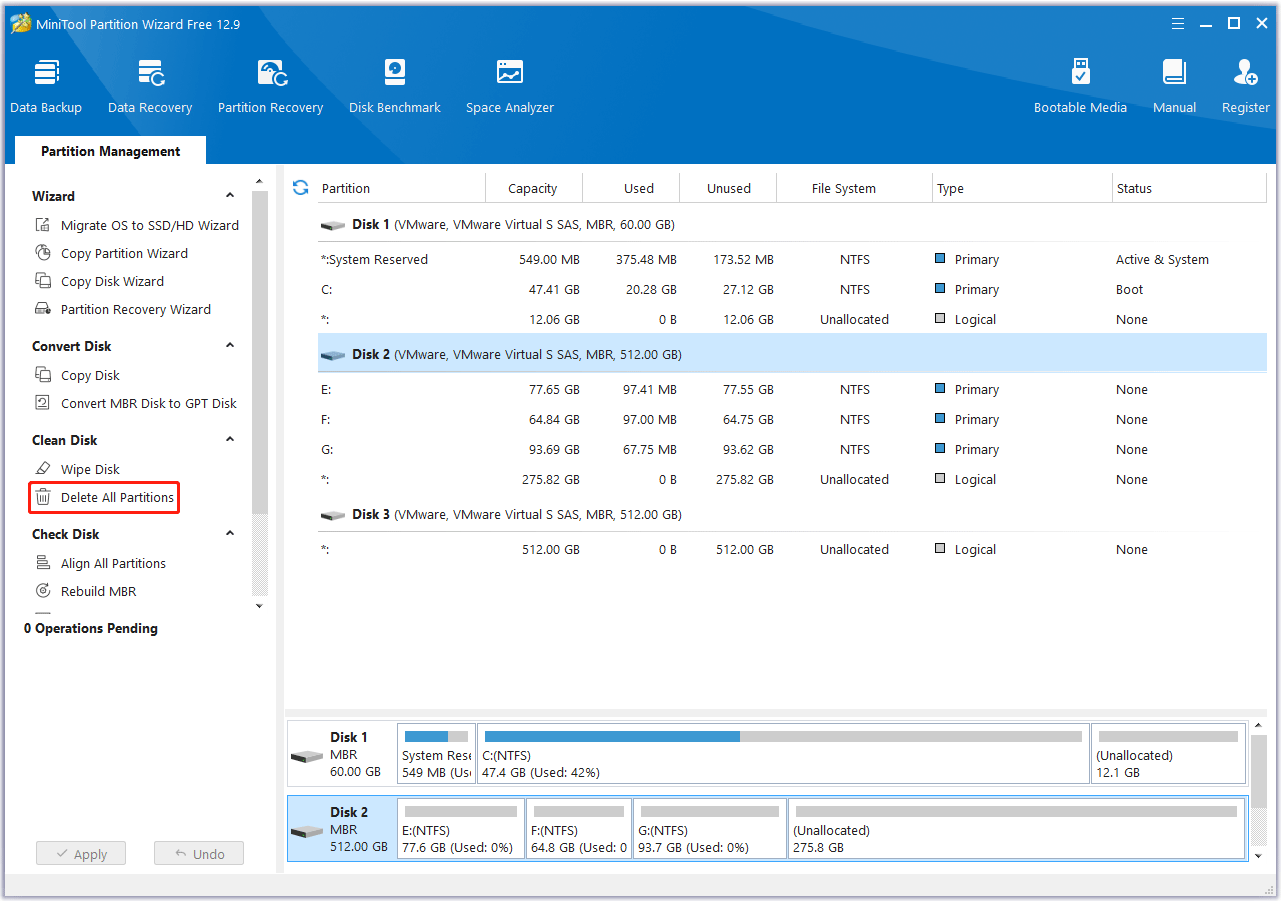Image resolution: width=1281 pixels, height=902 pixels.
Task: Click the Wipe Disk eraser icon
Action: click(x=43, y=469)
